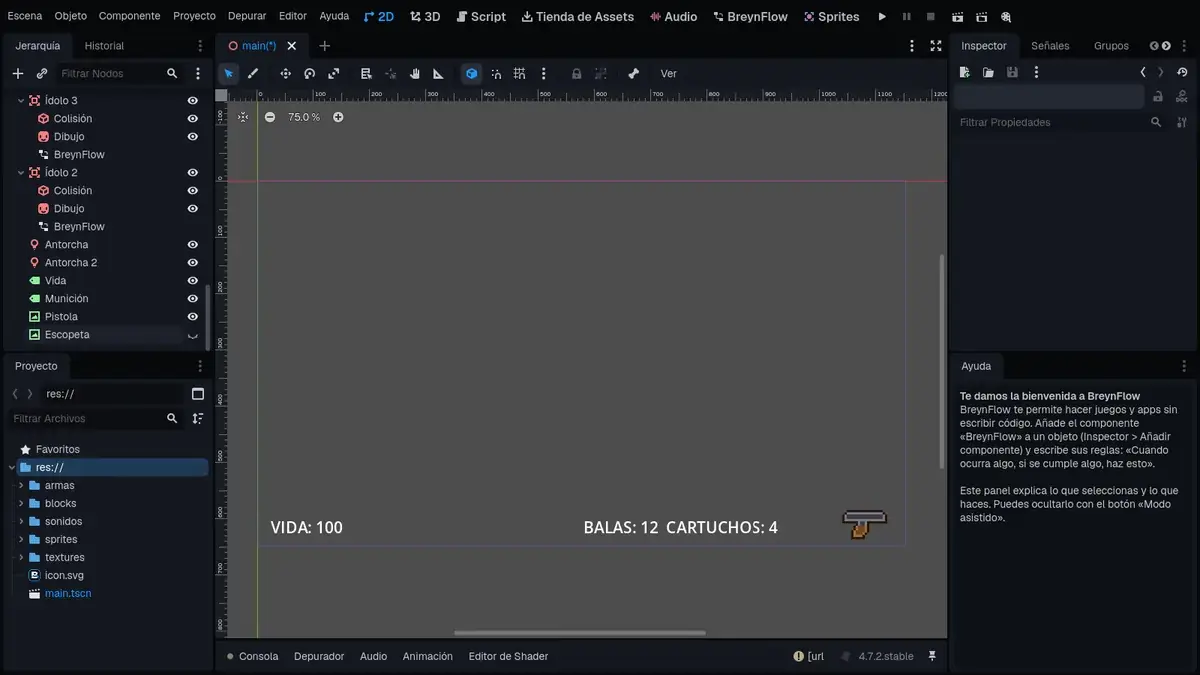Open the Consola bottom panel
1200x675 pixels.
coord(252,656)
